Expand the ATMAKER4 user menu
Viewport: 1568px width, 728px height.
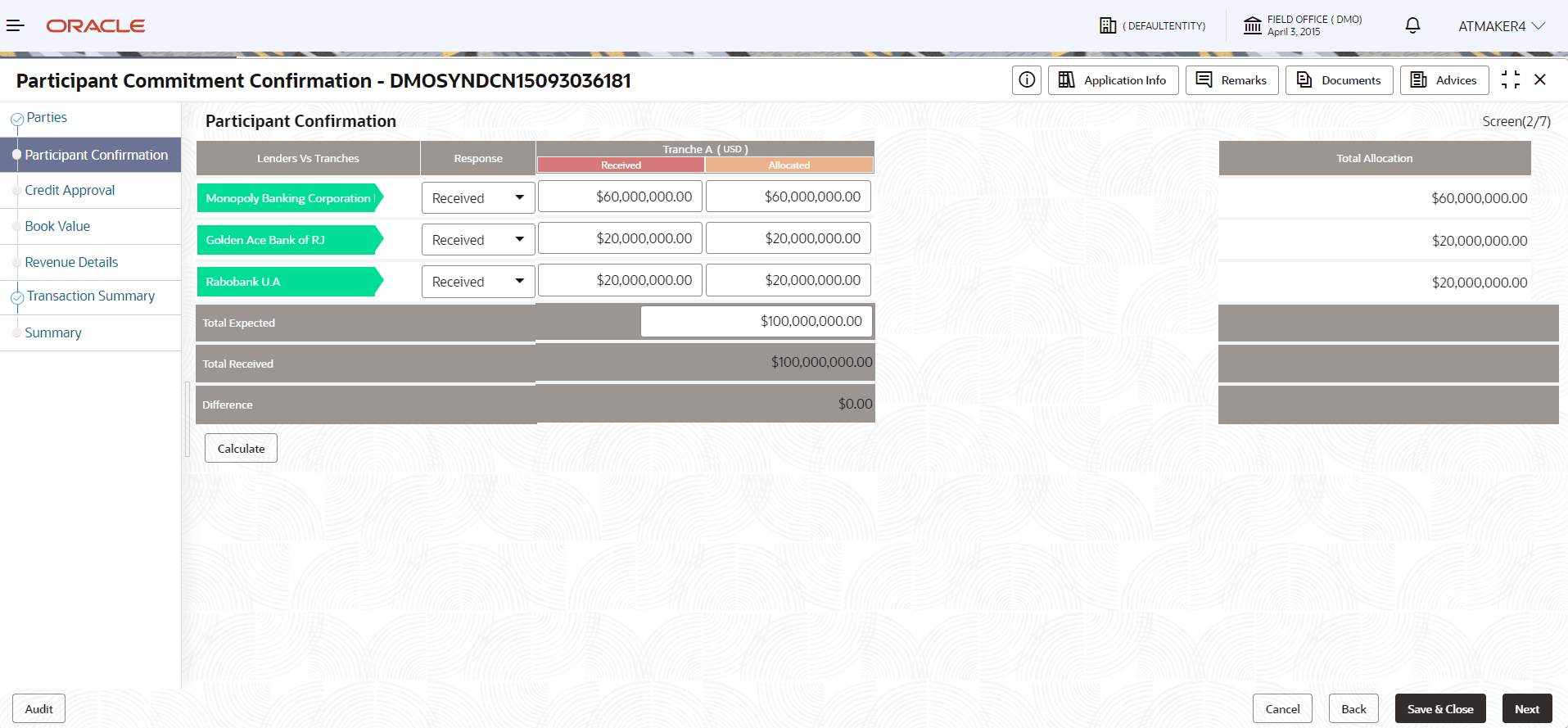[1502, 26]
